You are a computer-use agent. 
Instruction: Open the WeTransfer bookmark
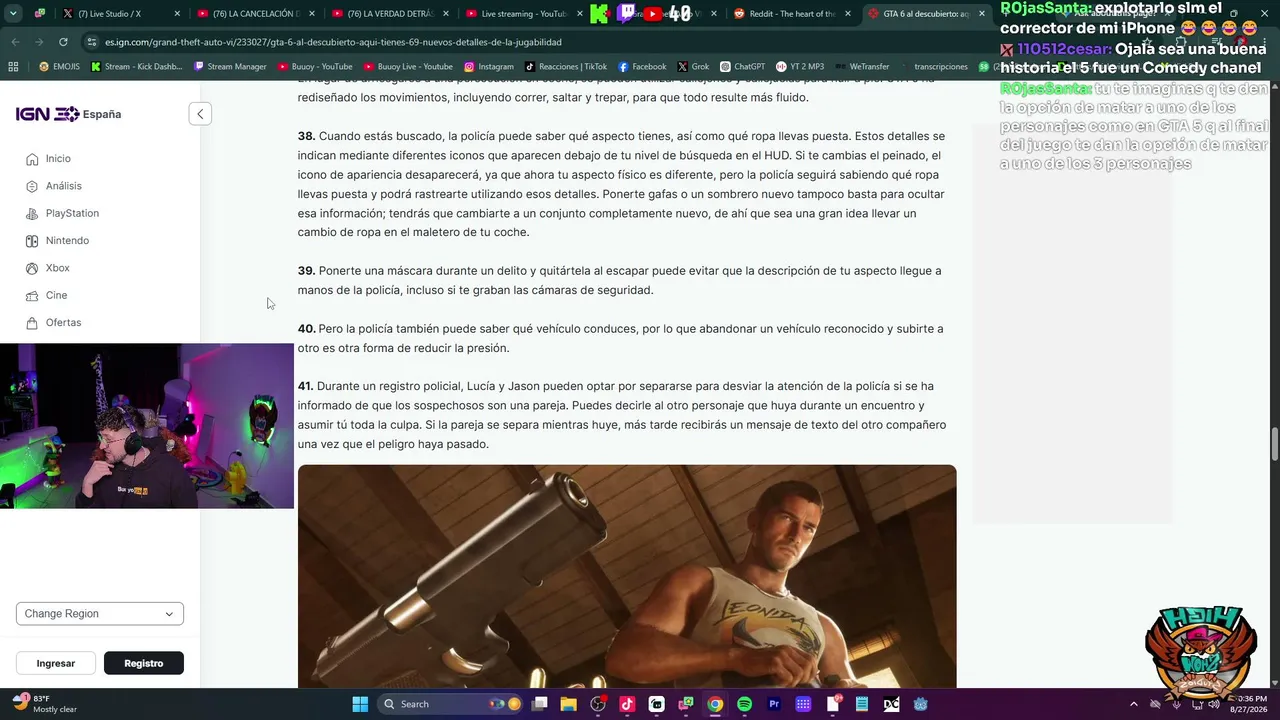pyautogui.click(x=862, y=67)
